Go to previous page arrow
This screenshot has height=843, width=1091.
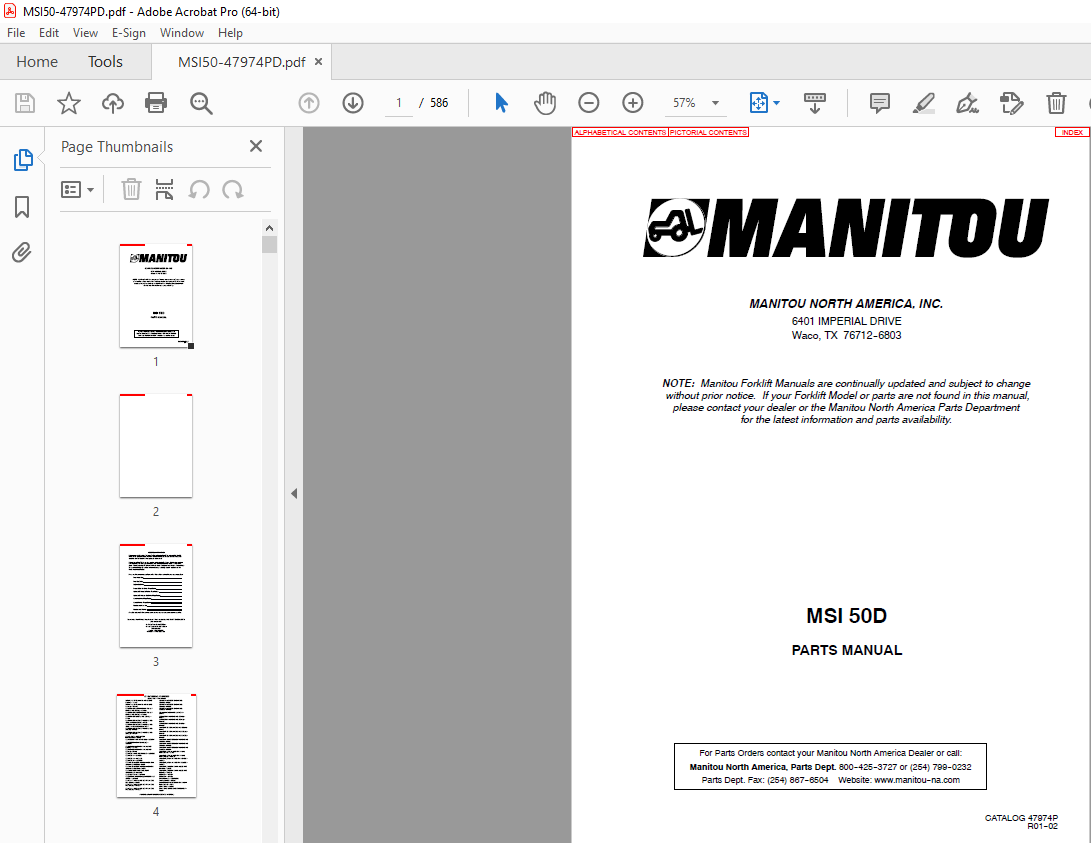[x=309, y=103]
